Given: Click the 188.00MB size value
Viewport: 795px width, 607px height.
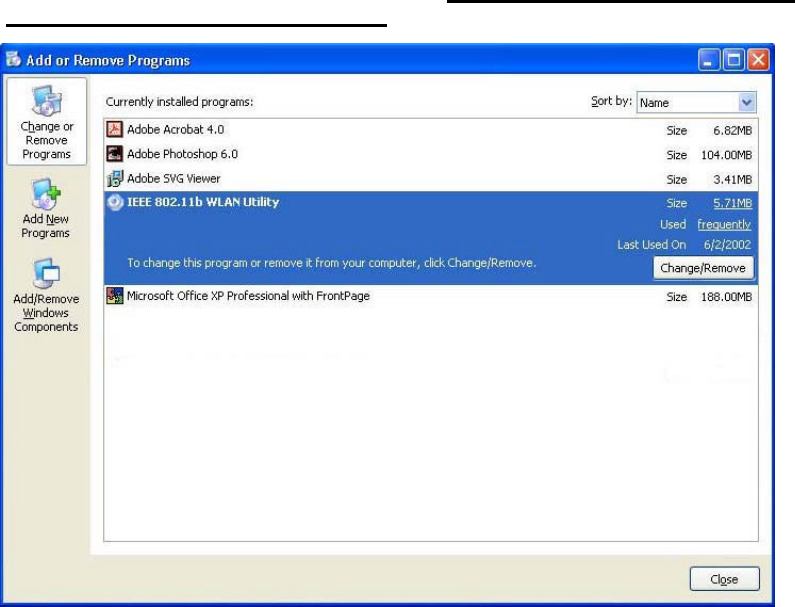Looking at the screenshot, I should 726,297.
